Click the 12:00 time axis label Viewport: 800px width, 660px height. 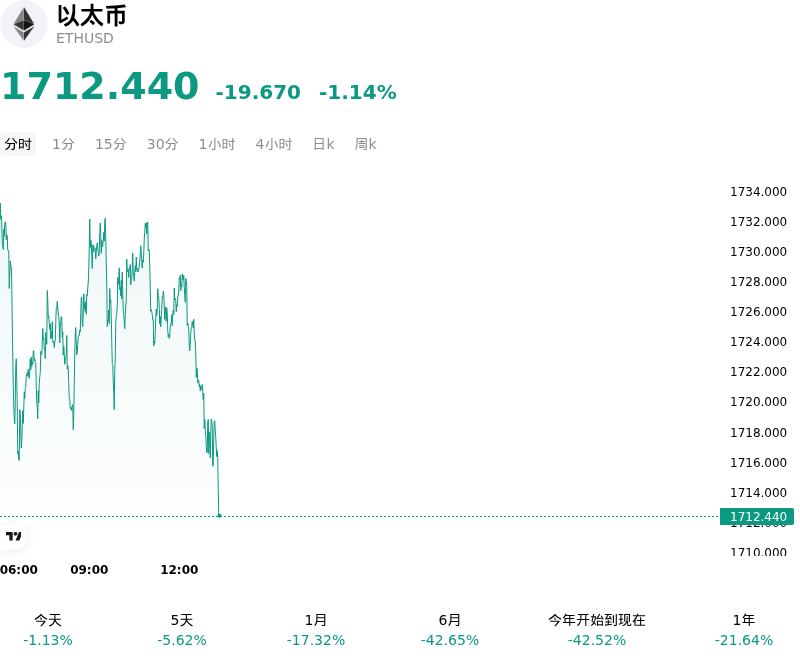point(179,569)
